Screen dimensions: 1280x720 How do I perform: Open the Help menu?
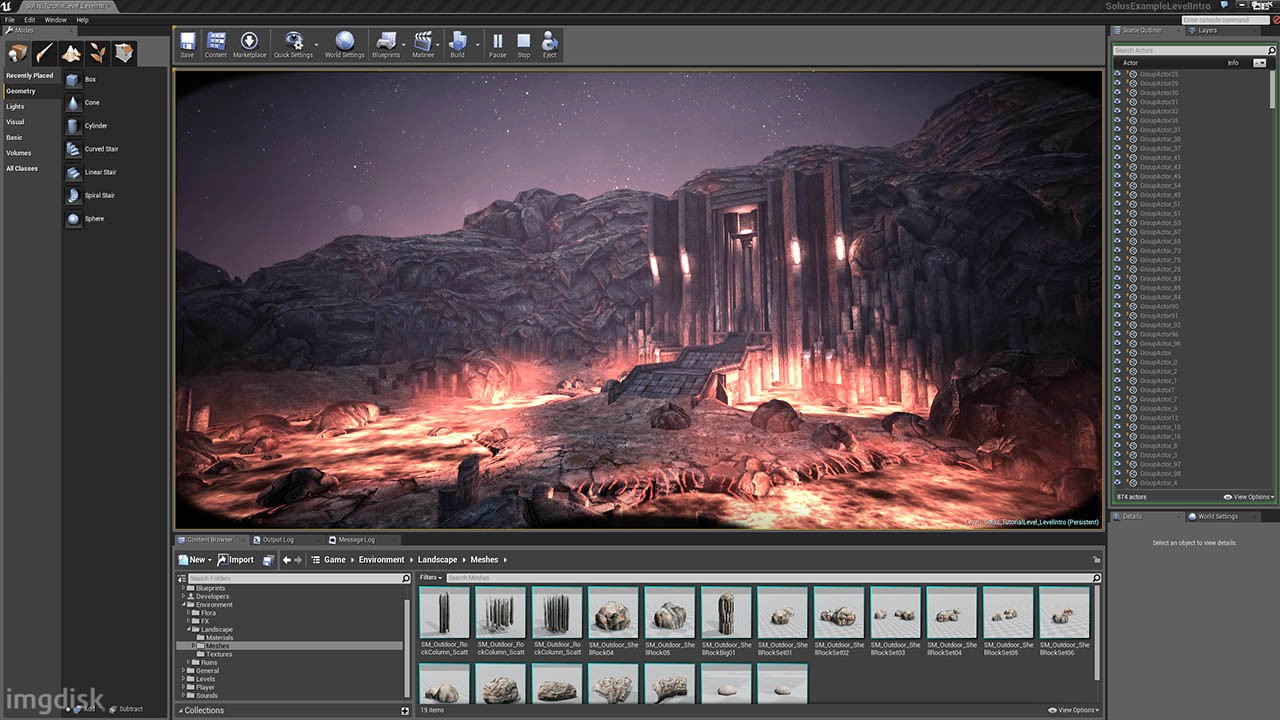tap(82, 20)
